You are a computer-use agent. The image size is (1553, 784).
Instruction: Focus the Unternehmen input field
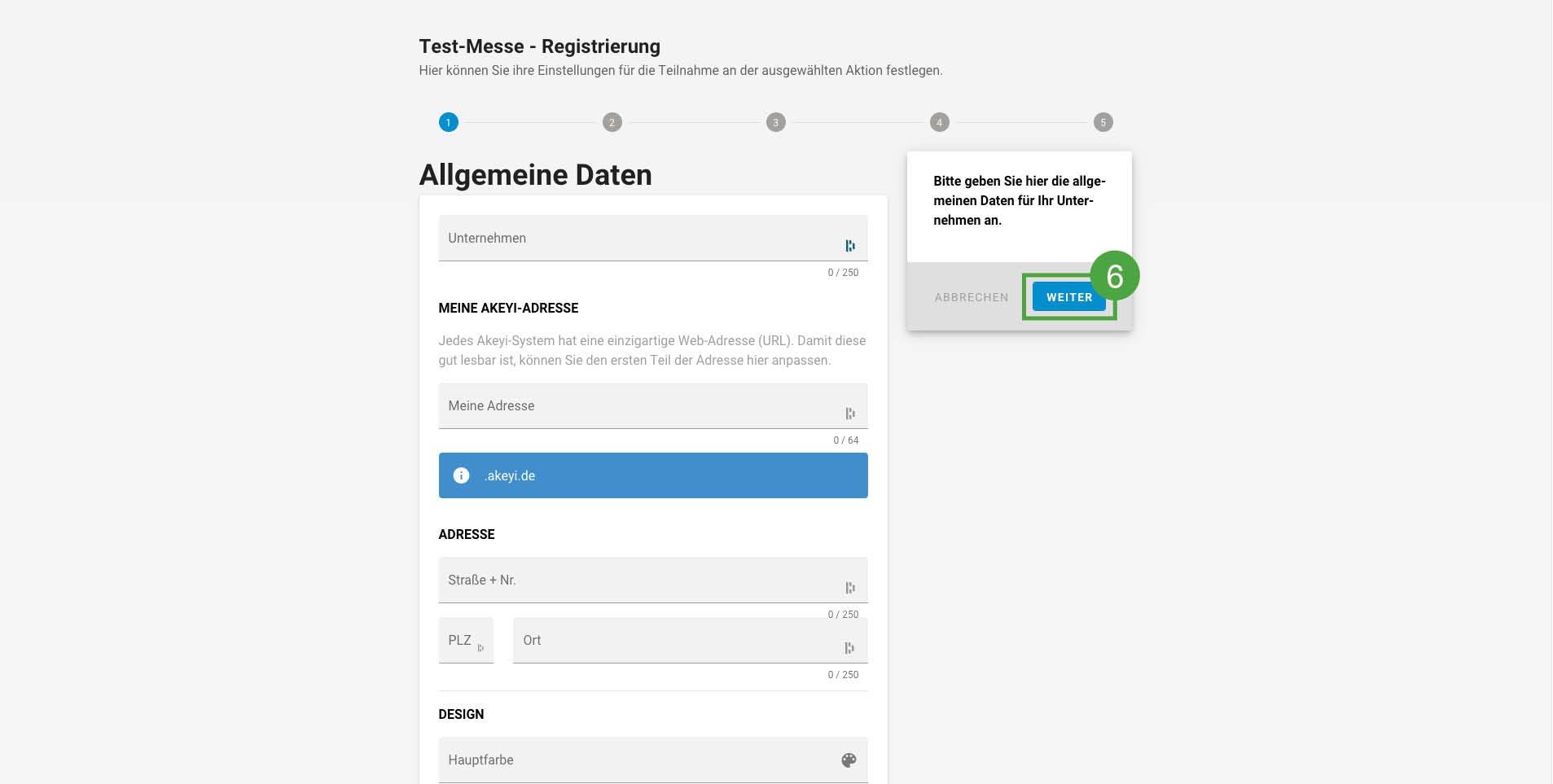point(635,239)
